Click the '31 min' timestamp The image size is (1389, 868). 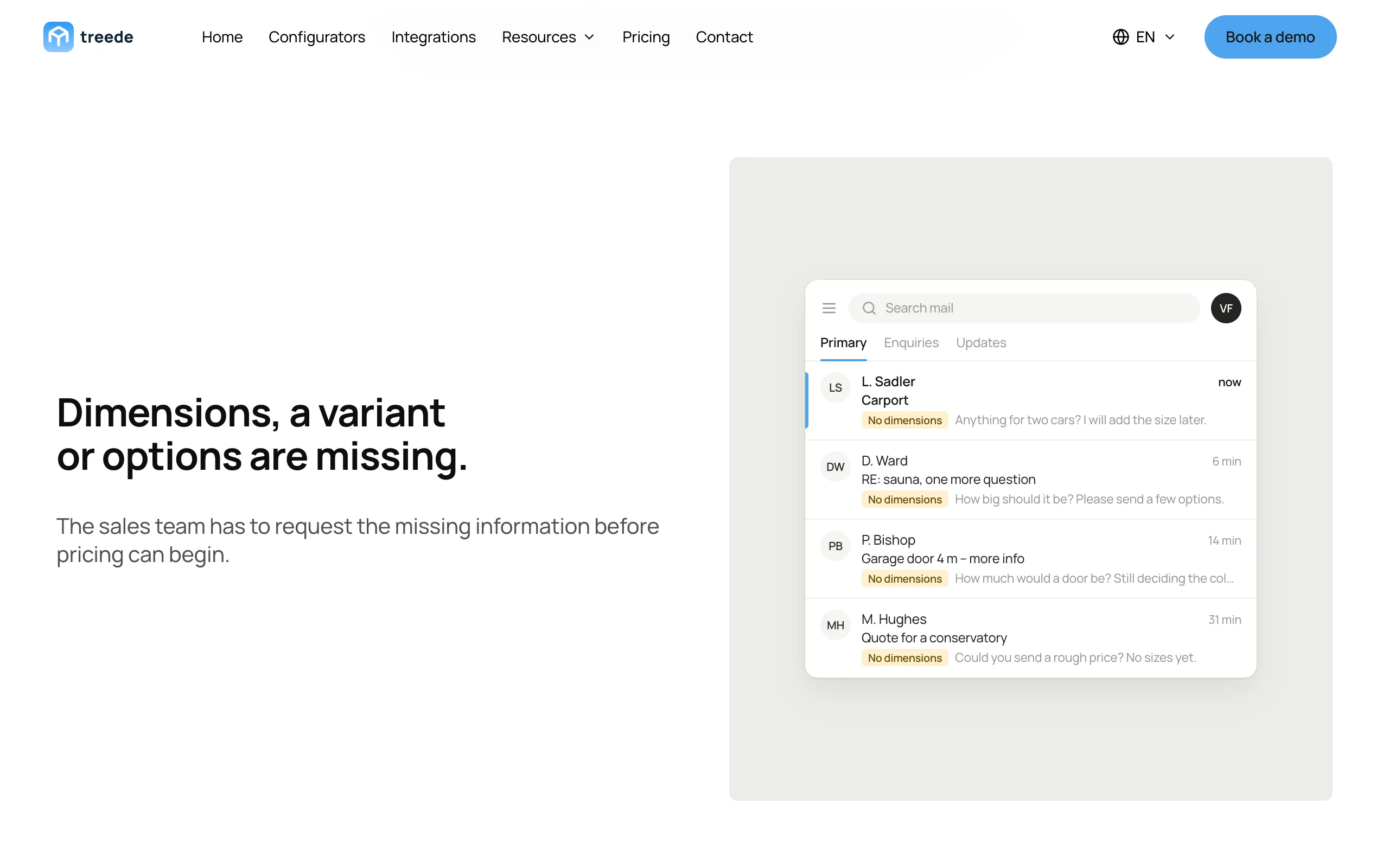coord(1225,620)
